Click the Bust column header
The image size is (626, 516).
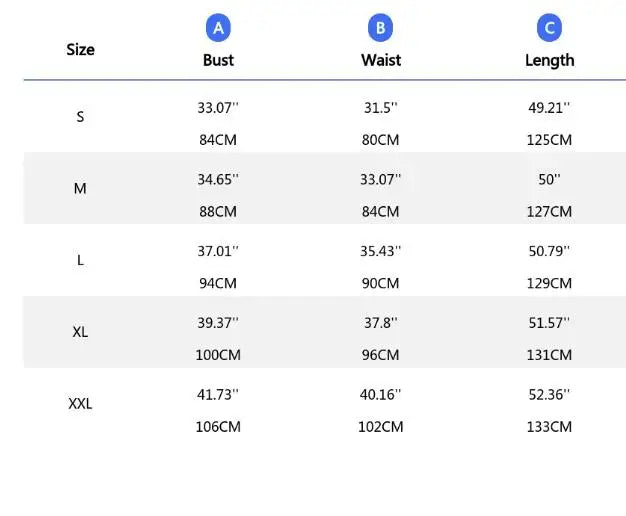click(218, 60)
